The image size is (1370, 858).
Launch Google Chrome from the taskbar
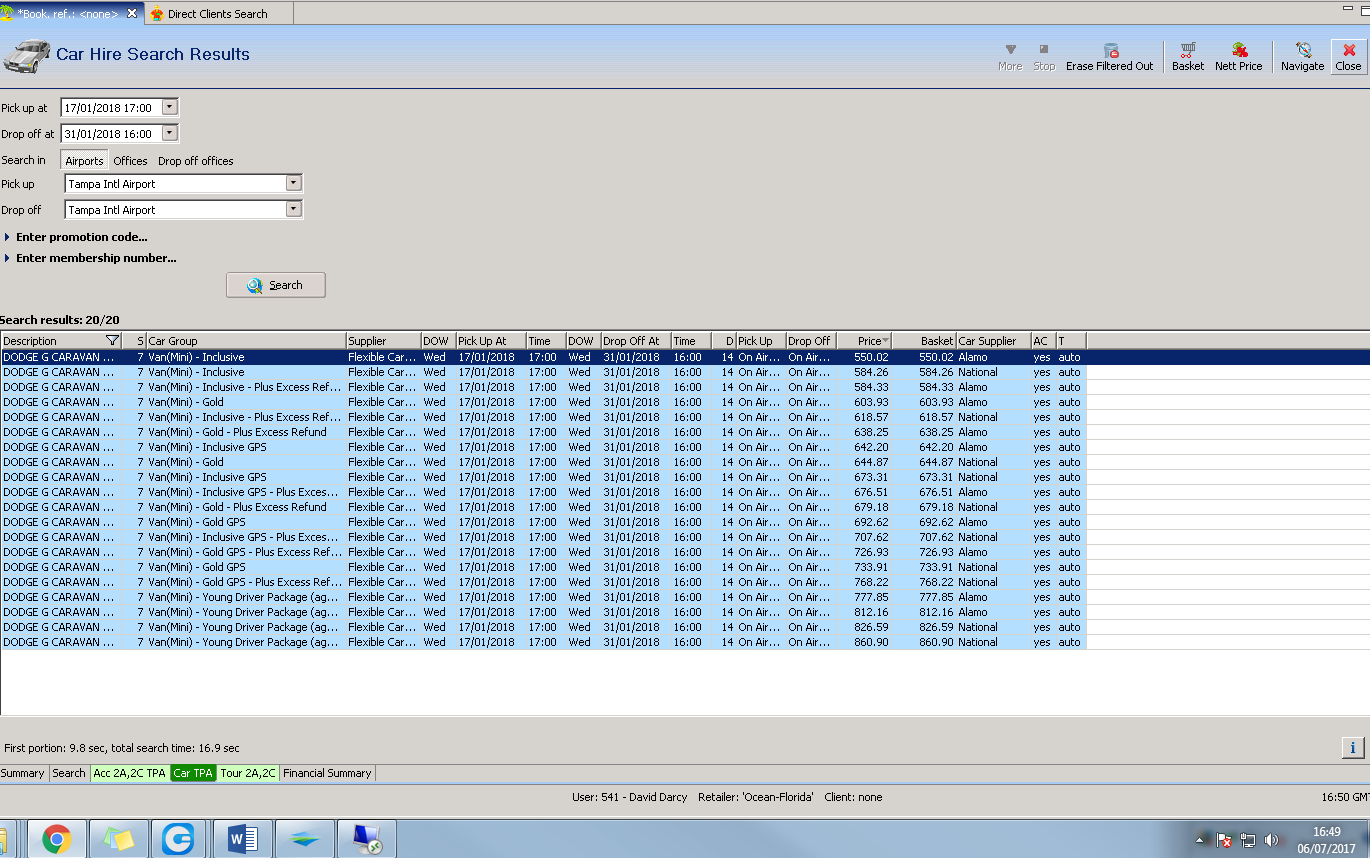[x=56, y=839]
